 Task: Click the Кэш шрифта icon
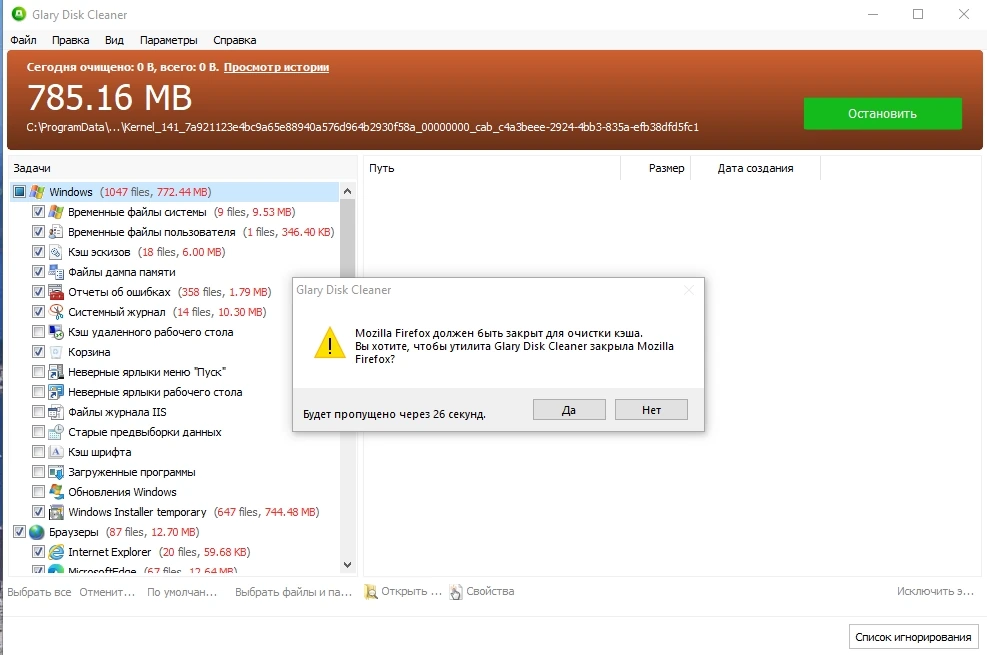[x=56, y=452]
